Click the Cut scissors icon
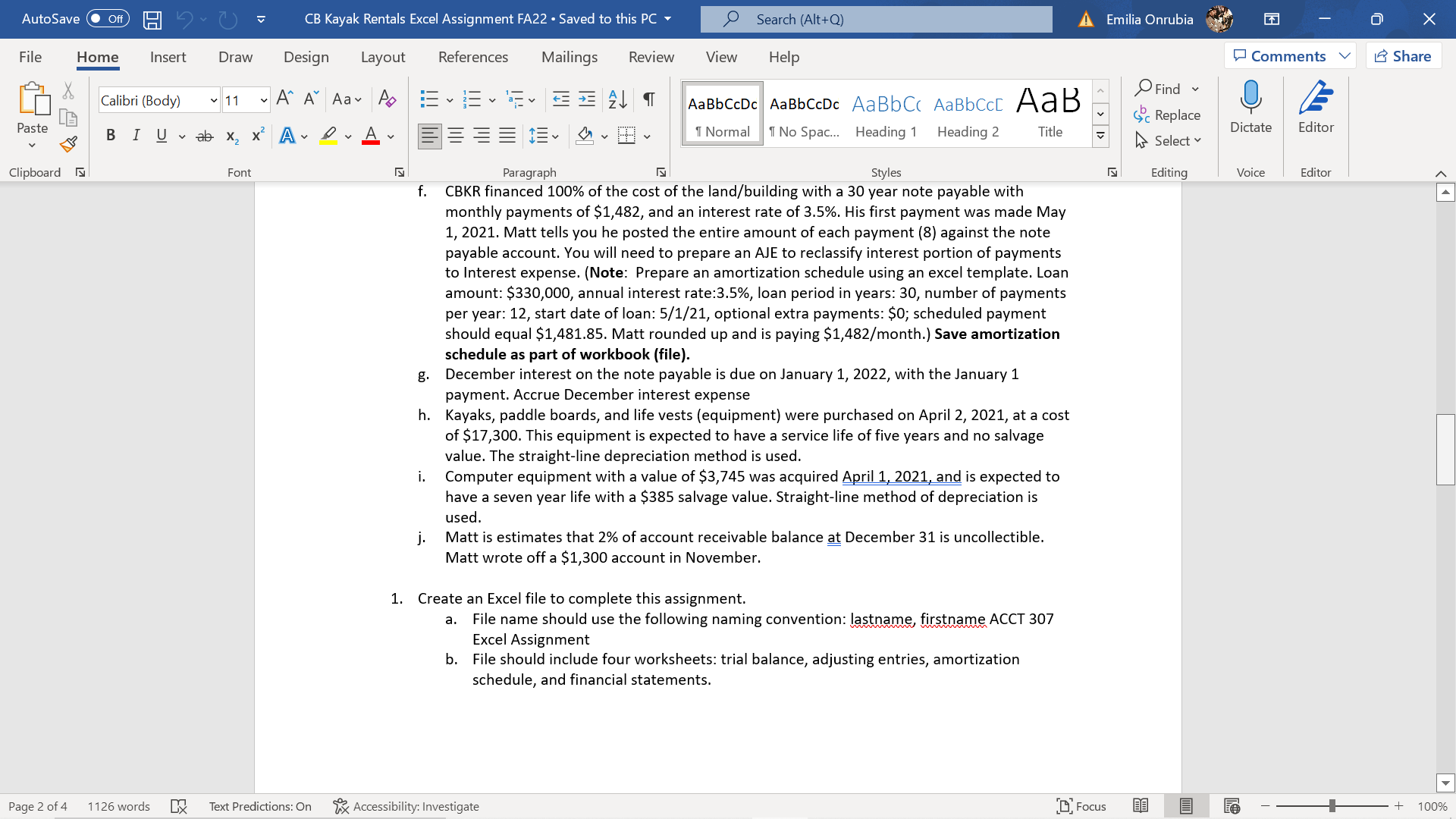Screen dimensions: 1456x819 click(x=68, y=91)
